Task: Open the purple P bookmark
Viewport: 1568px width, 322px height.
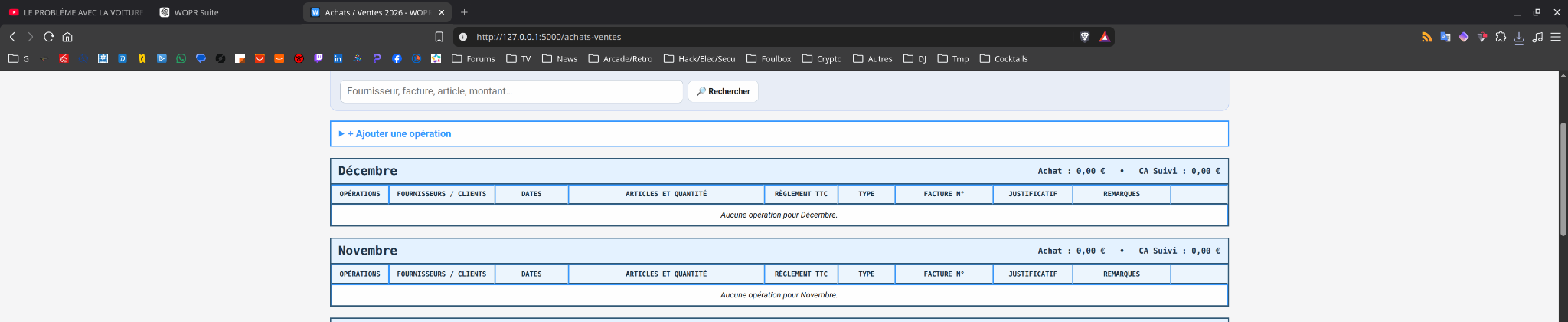Action: [x=377, y=58]
